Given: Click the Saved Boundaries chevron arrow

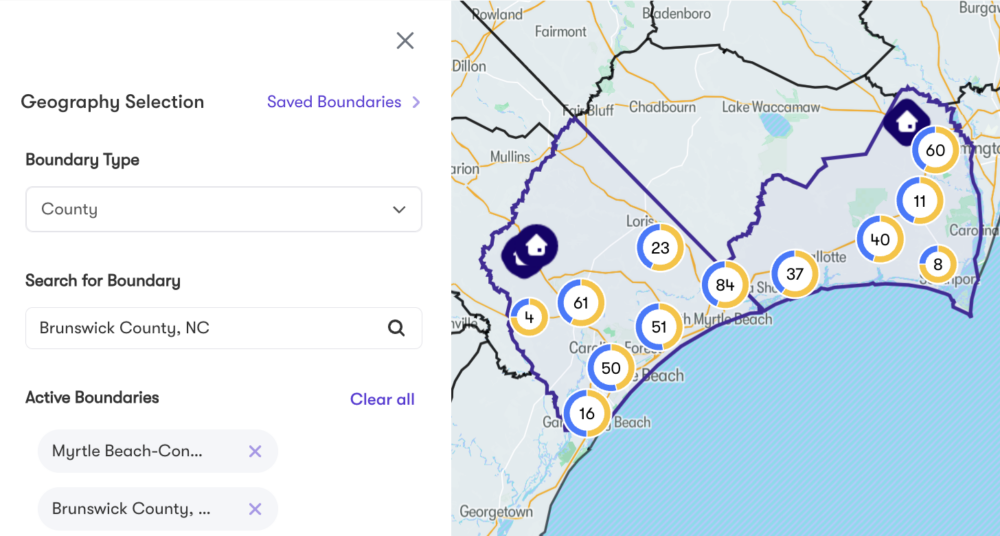Looking at the screenshot, I should (416, 102).
